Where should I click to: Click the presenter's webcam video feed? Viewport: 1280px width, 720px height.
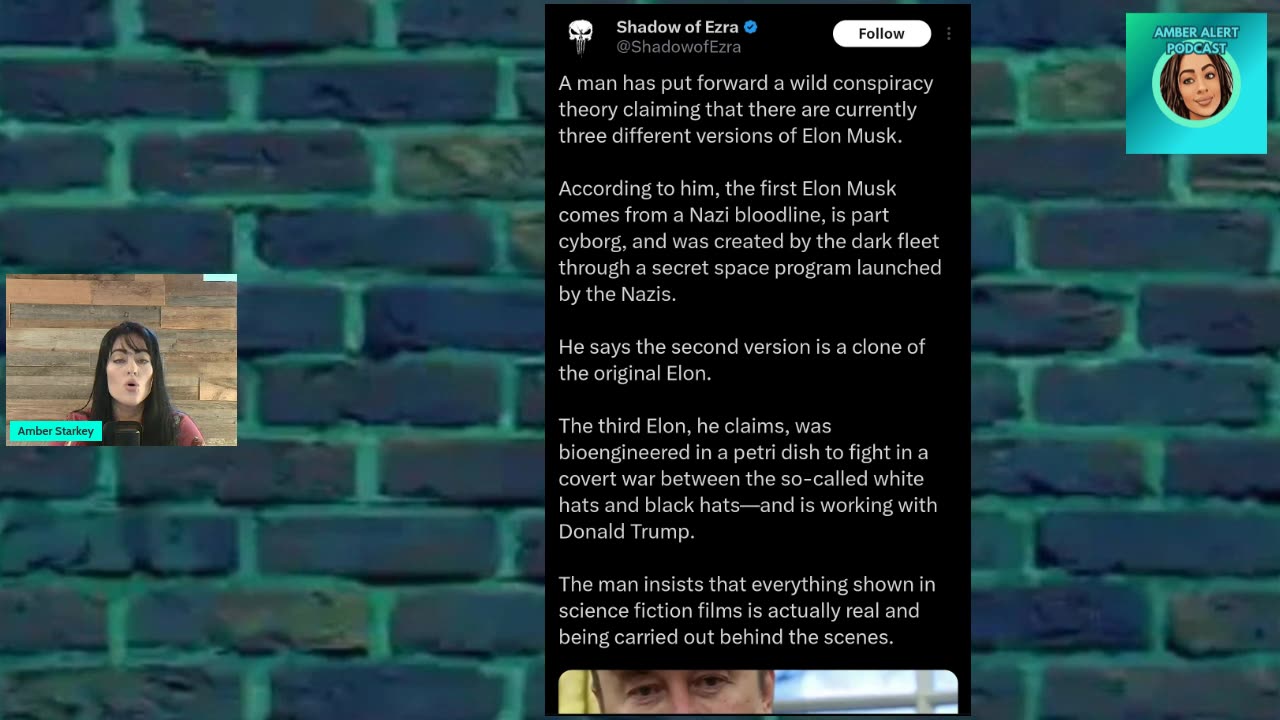click(x=121, y=360)
